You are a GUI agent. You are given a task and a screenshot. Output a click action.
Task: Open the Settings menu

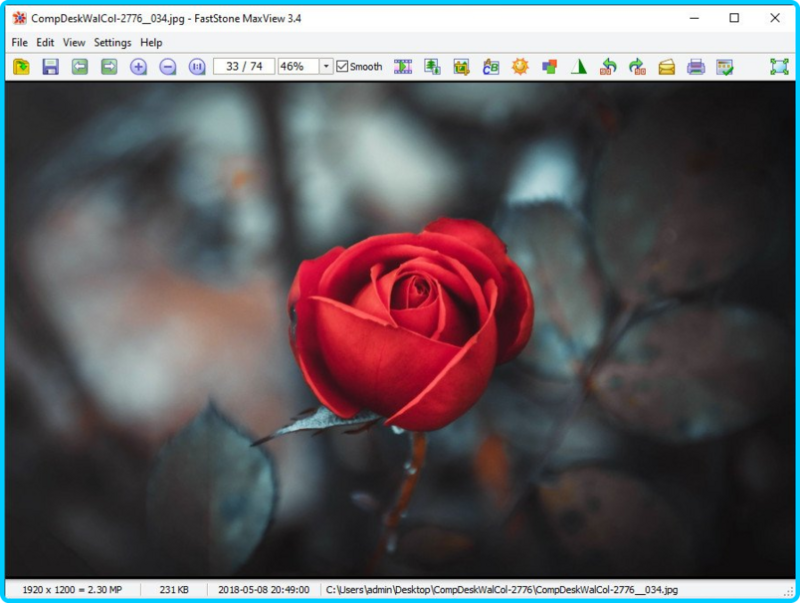(x=112, y=42)
